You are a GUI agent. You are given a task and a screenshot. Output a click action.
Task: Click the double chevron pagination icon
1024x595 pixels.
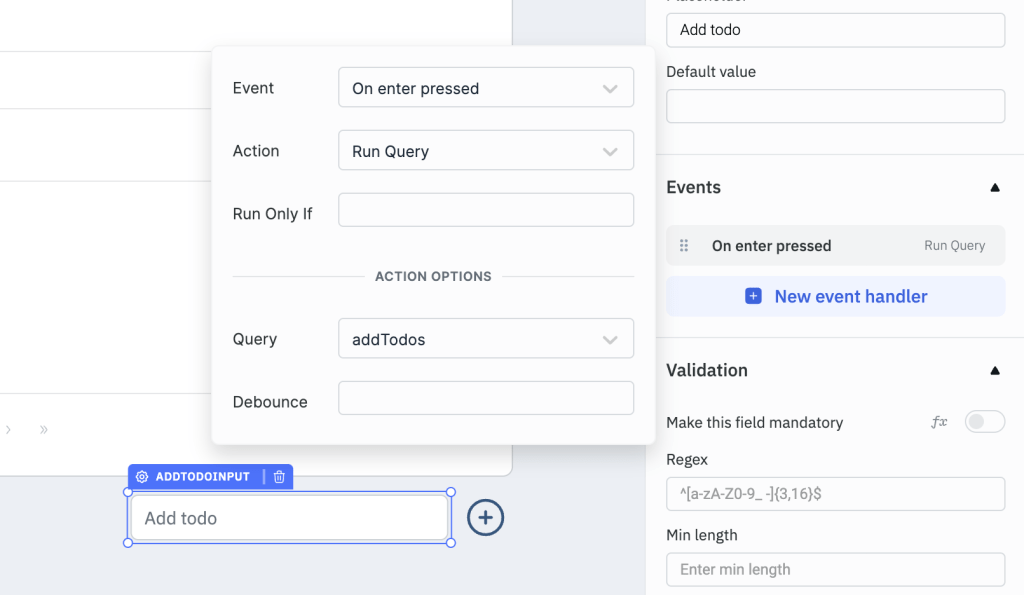coord(43,429)
